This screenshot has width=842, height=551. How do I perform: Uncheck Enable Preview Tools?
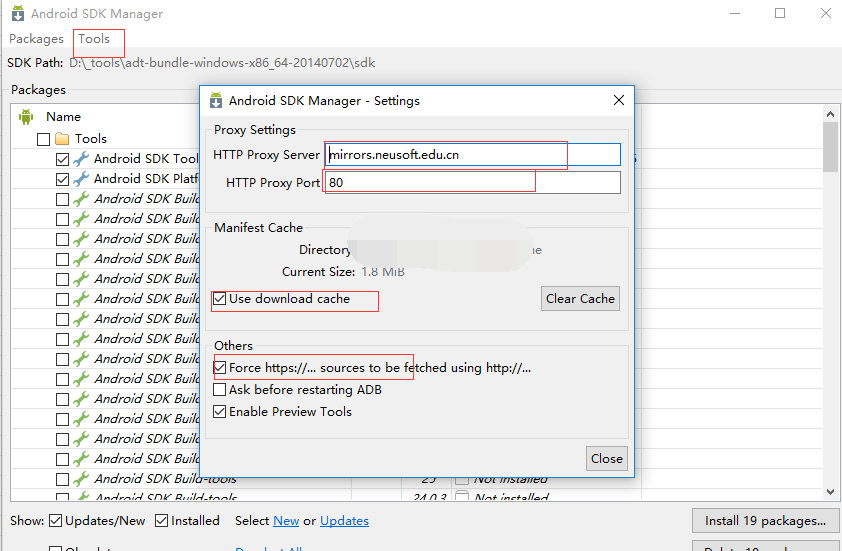[220, 412]
